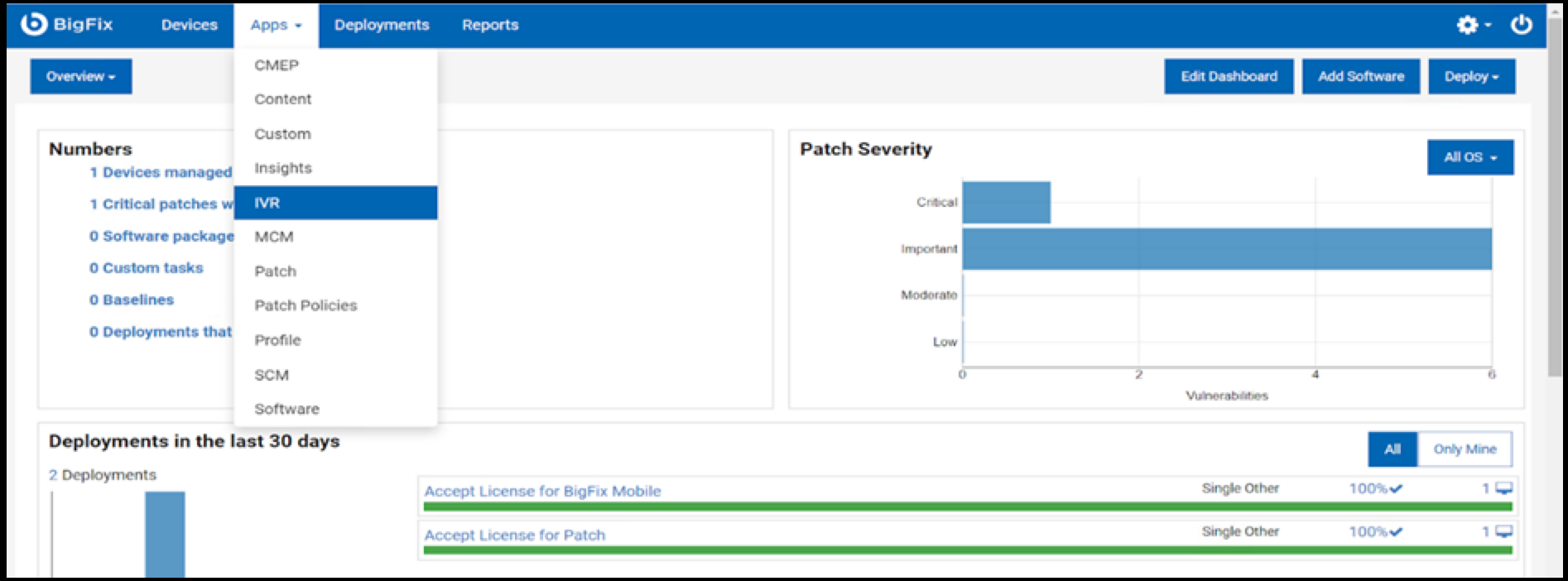Click device icon on BigFix Mobile row
This screenshot has width=1568, height=581.
1504,488
